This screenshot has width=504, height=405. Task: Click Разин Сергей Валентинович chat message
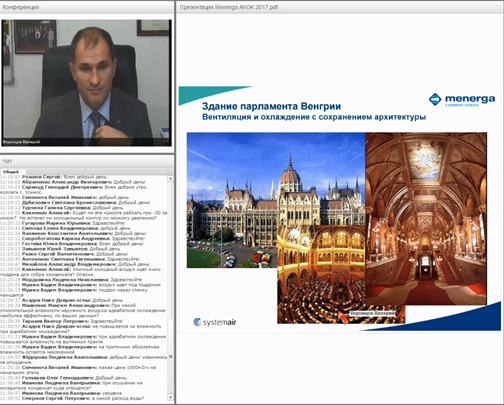coord(64,254)
